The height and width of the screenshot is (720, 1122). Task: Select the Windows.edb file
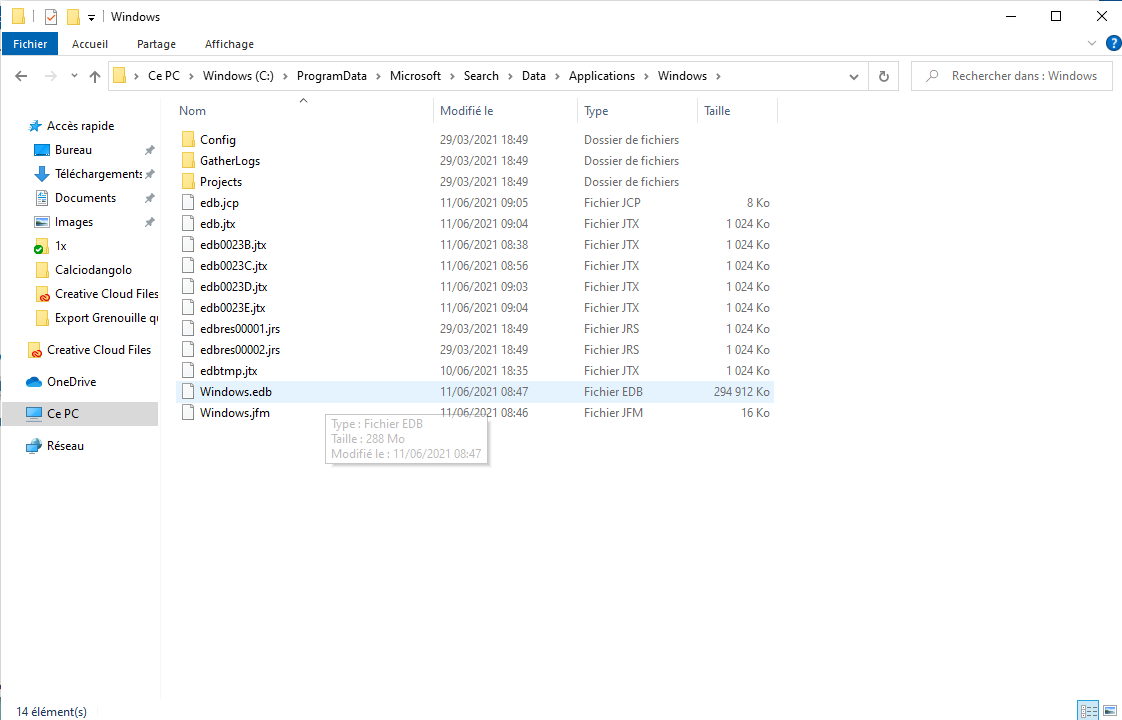point(235,392)
